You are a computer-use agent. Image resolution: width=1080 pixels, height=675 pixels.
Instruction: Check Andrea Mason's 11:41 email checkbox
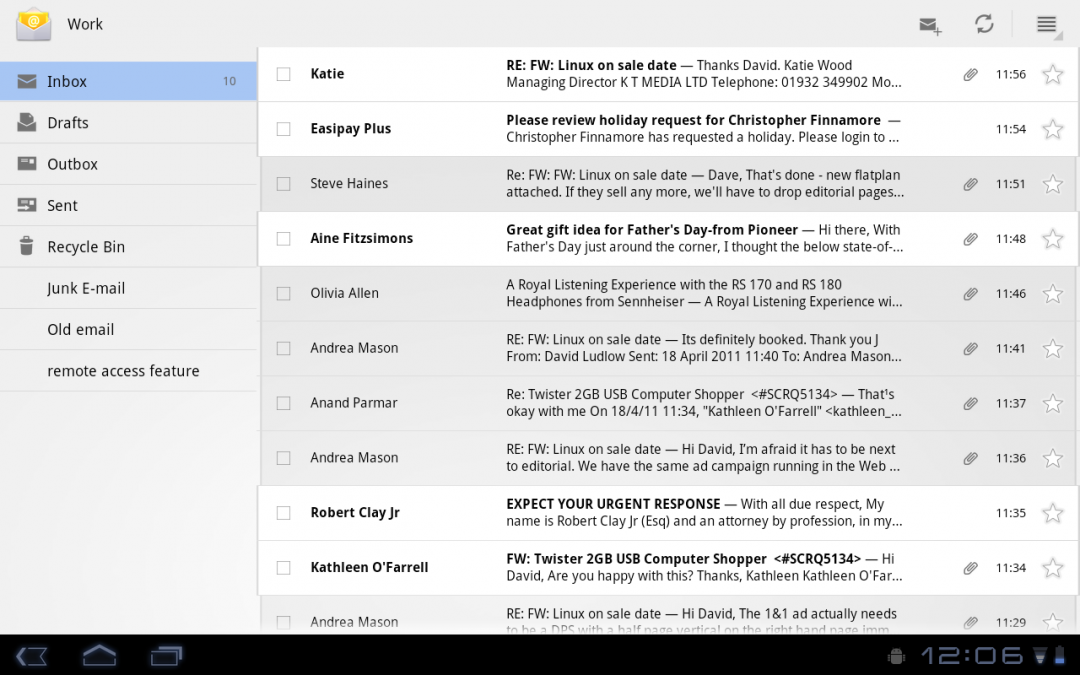tap(283, 349)
